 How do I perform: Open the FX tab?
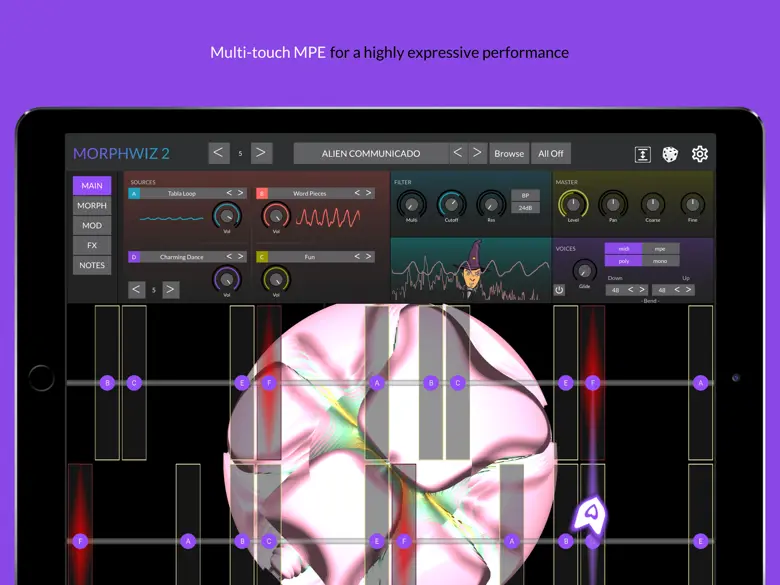pos(92,245)
